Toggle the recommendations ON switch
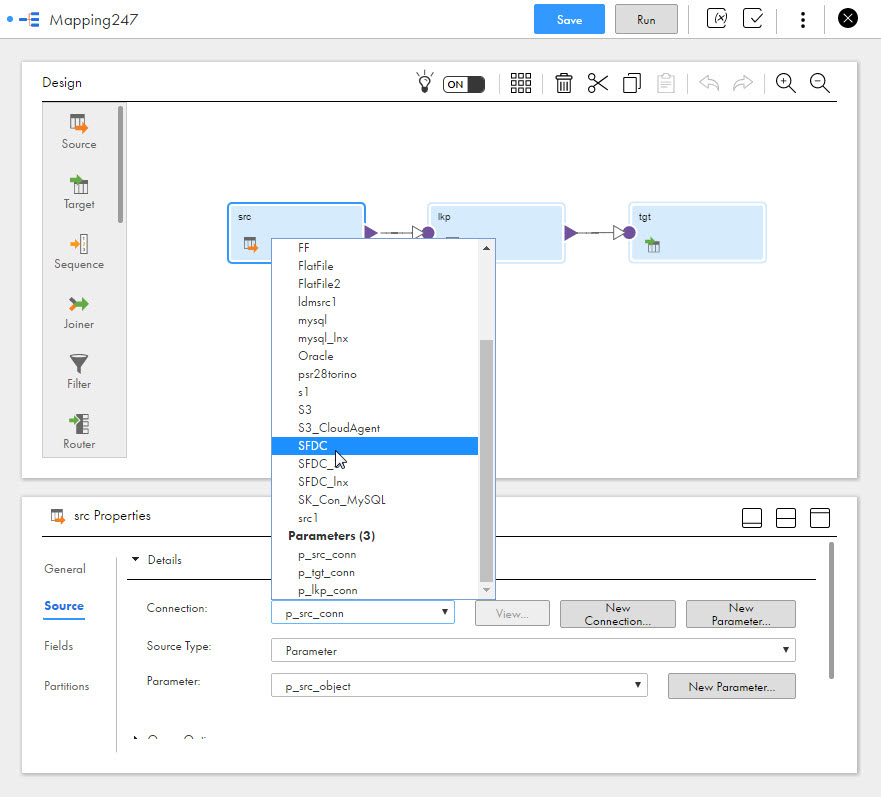Viewport: 881px width, 797px height. [x=464, y=84]
